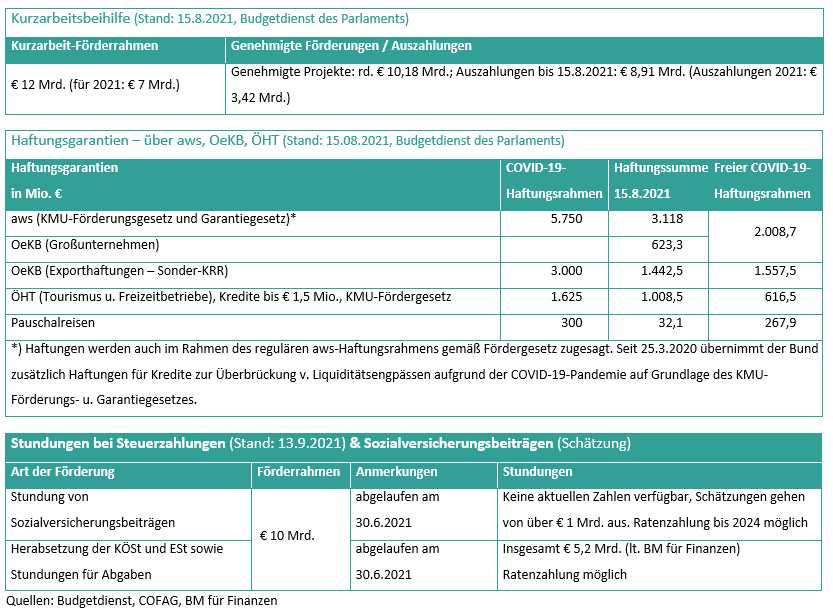Click the value "2.008,7"
833x612 pixels.
coord(775,232)
